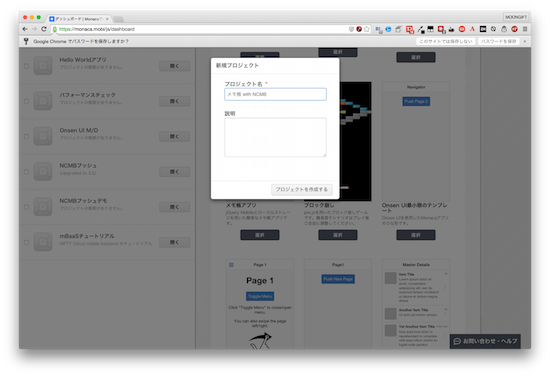The width and height of the screenshot is (550, 376).
Task: Click the プロジェクト名 input field
Action: (275, 94)
